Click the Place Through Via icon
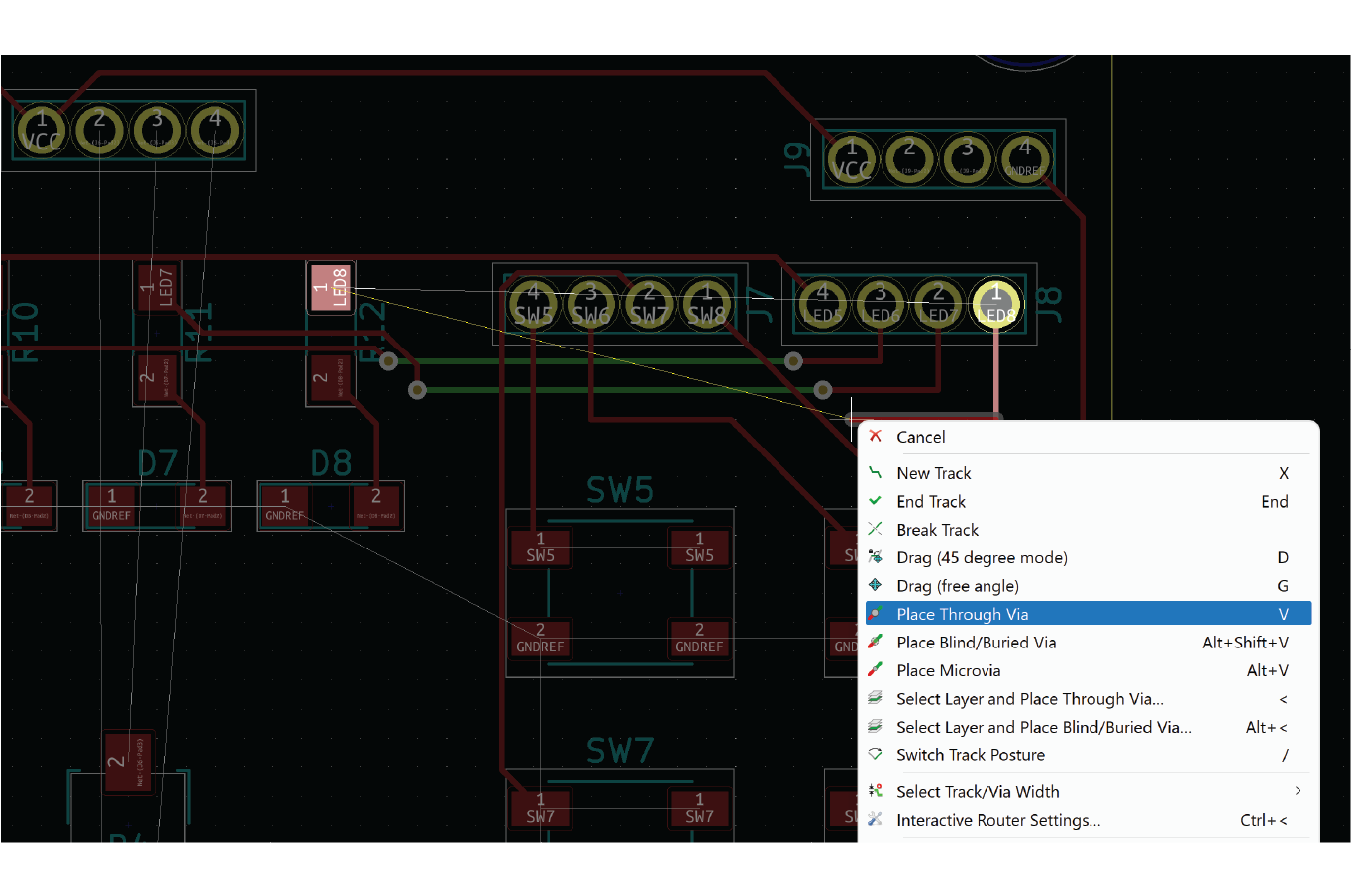This screenshot has width=1351, height=896. [875, 614]
